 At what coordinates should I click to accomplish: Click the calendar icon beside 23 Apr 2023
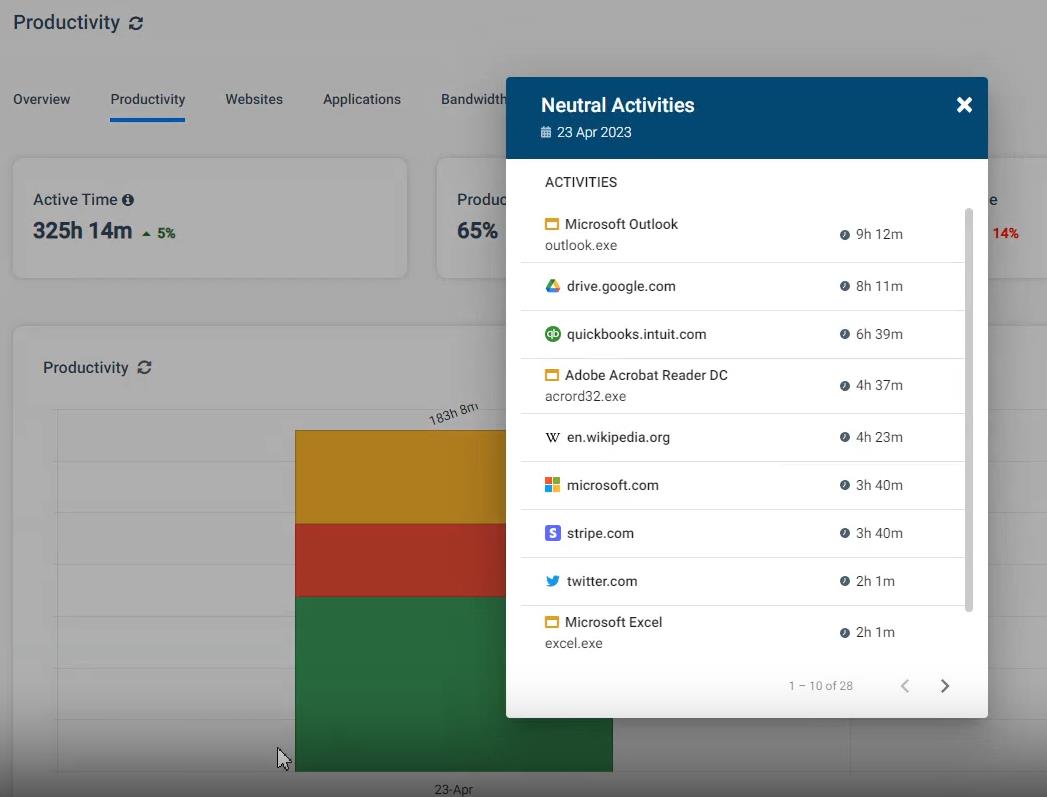pyautogui.click(x=546, y=132)
